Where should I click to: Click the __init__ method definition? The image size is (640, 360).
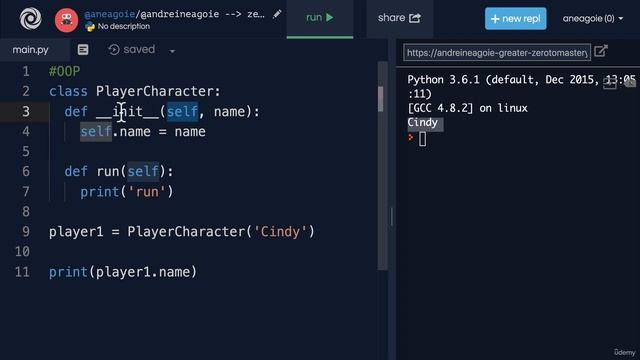click(x=162, y=111)
